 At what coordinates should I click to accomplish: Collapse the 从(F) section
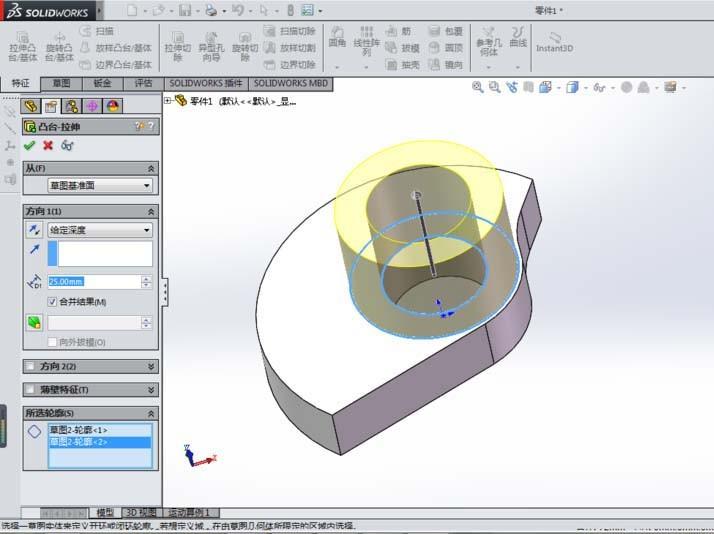151,168
